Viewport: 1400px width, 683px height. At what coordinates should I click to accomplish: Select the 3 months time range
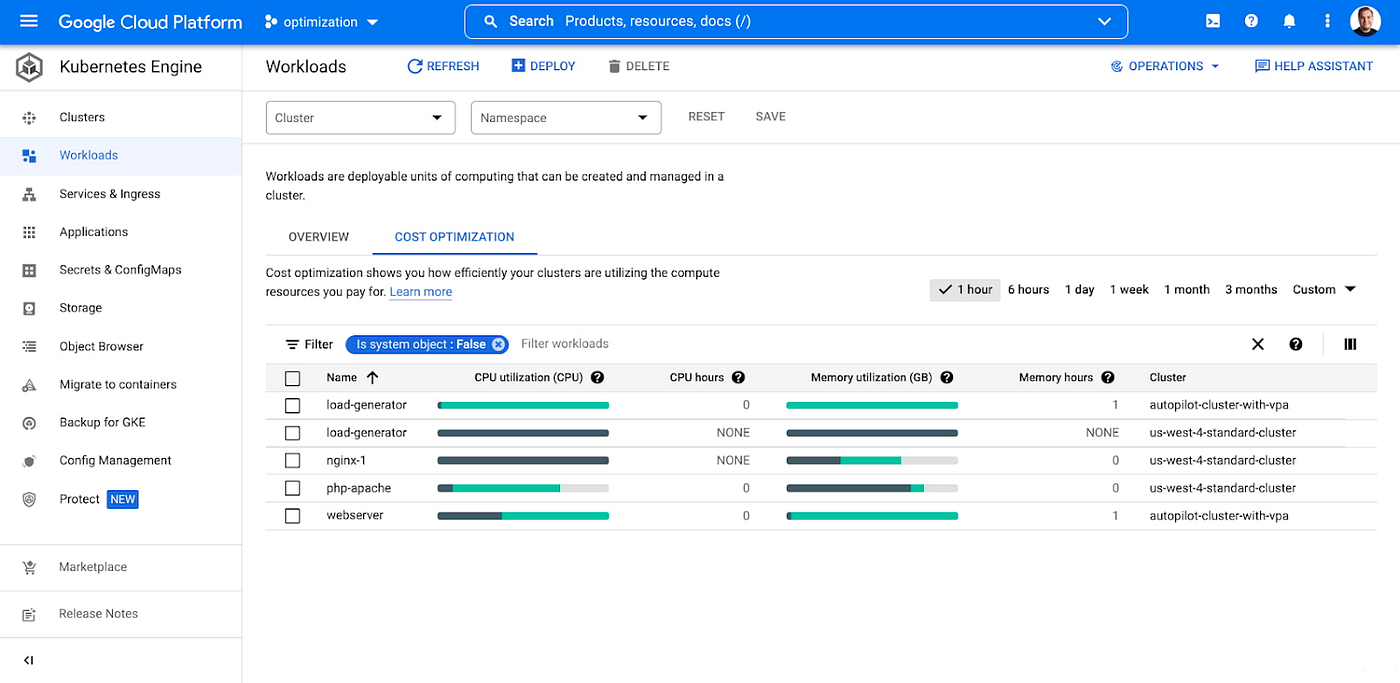(1251, 290)
